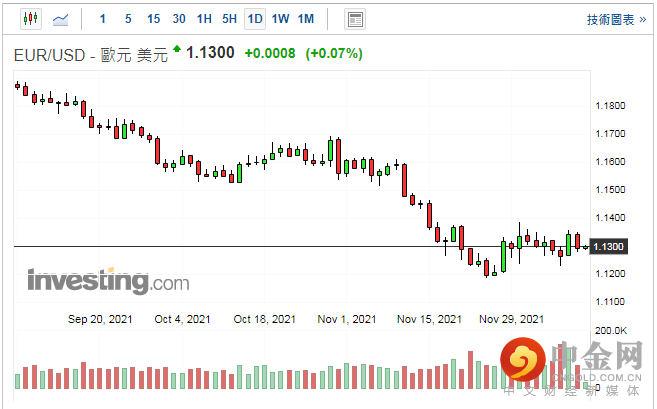Choose the 1H timeframe
This screenshot has width=657, height=409.
(204, 19)
